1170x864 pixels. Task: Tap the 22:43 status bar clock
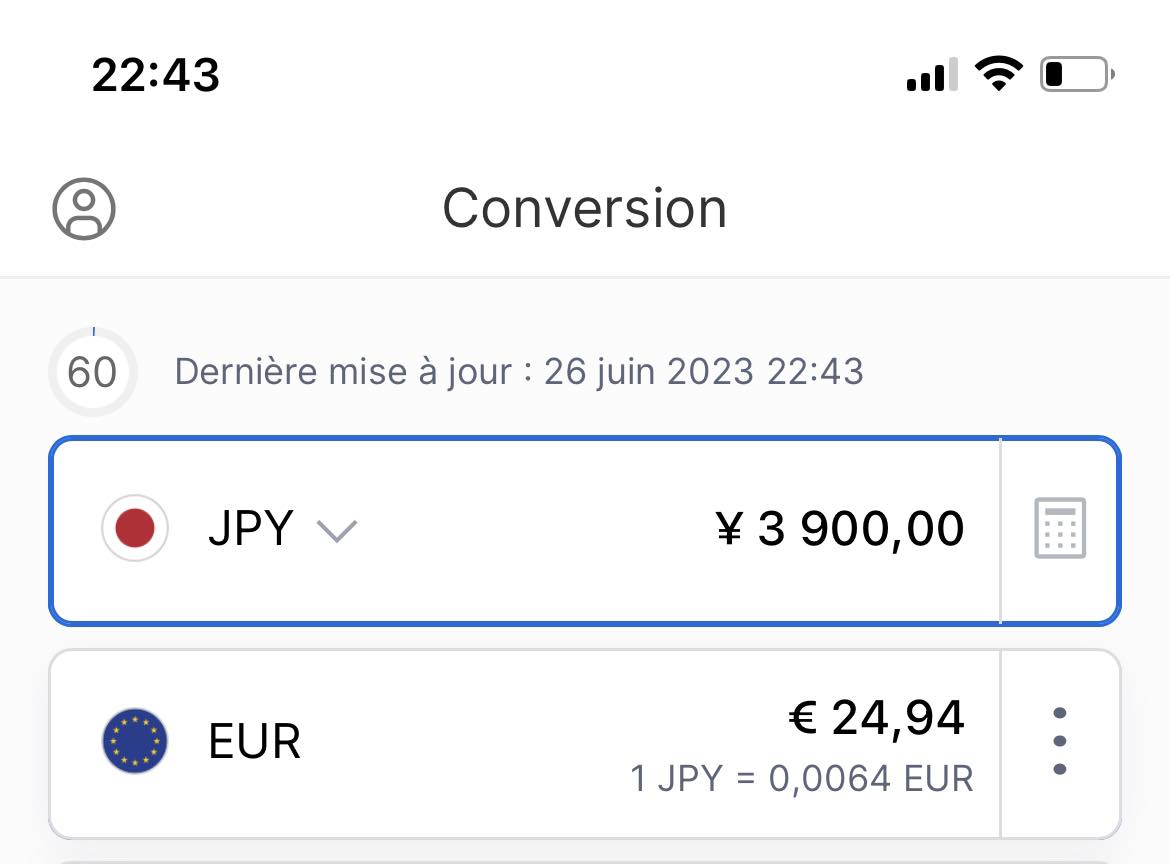click(155, 75)
